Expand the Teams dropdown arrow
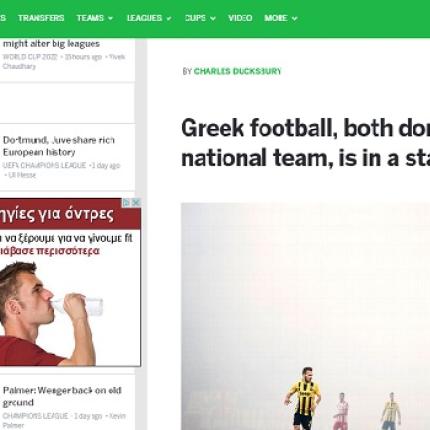Image resolution: width=430 pixels, height=430 pixels. (x=110, y=18)
